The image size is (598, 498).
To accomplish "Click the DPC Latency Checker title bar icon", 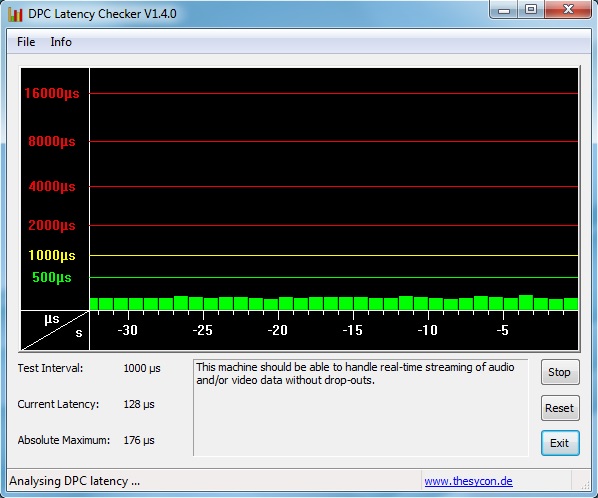I will pyautogui.click(x=15, y=14).
